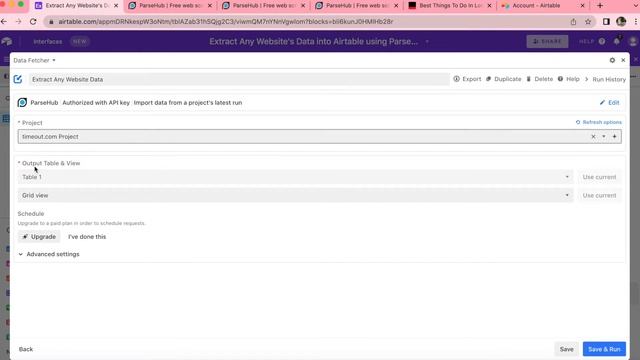Expand Advanced settings section
Image resolution: width=640 pixels, height=360 pixels.
point(49,254)
